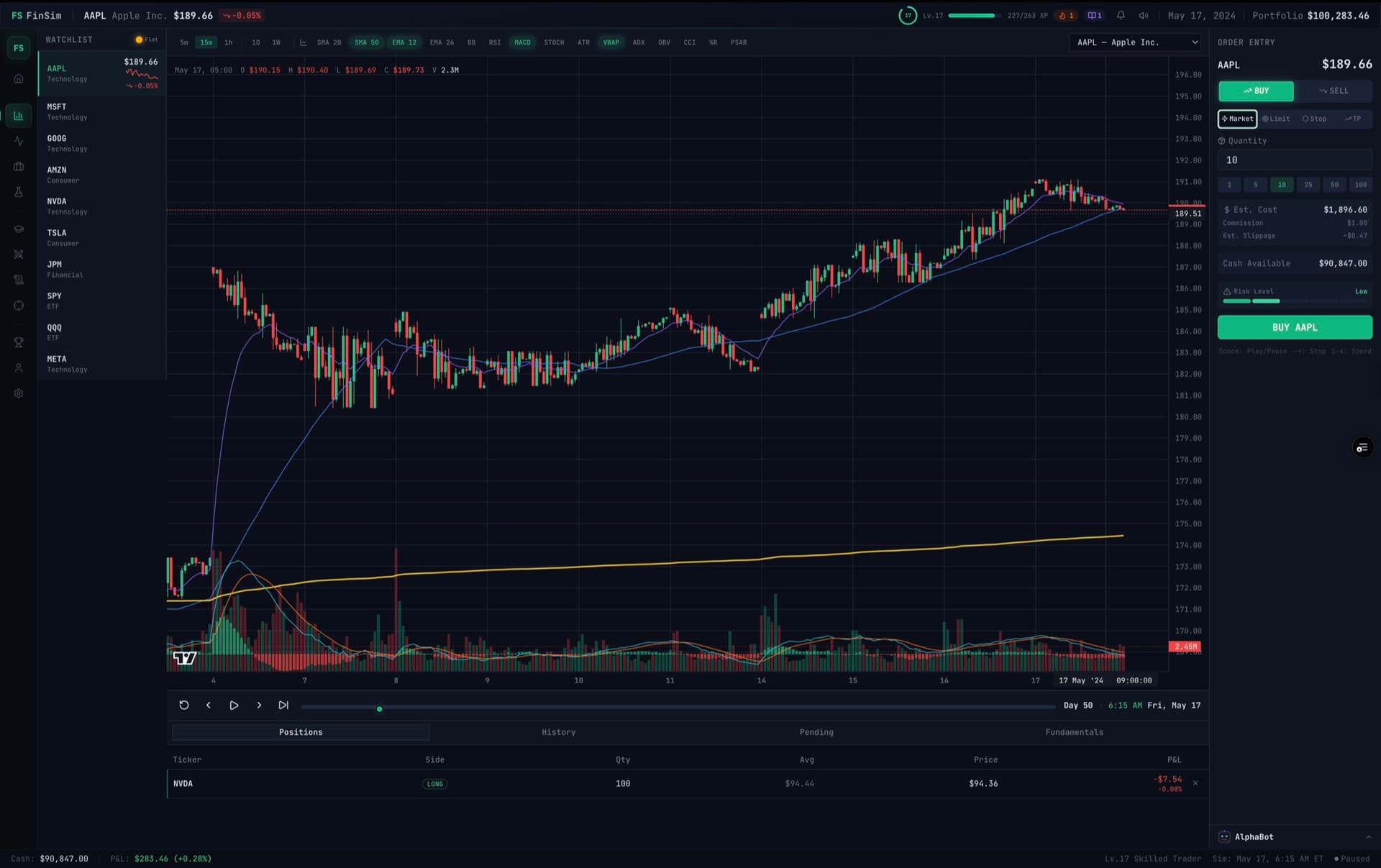Open settings gear in sidebar
Viewport: 1381px width, 868px height.
click(19, 393)
